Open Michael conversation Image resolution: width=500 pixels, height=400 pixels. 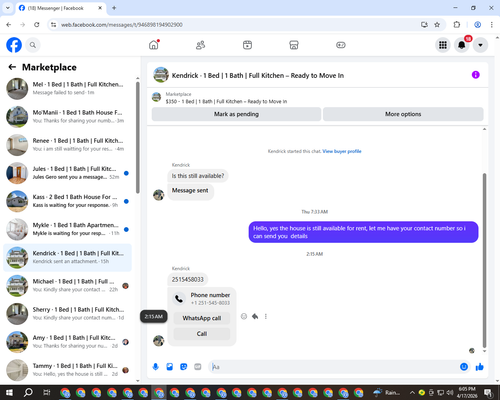[67, 285]
